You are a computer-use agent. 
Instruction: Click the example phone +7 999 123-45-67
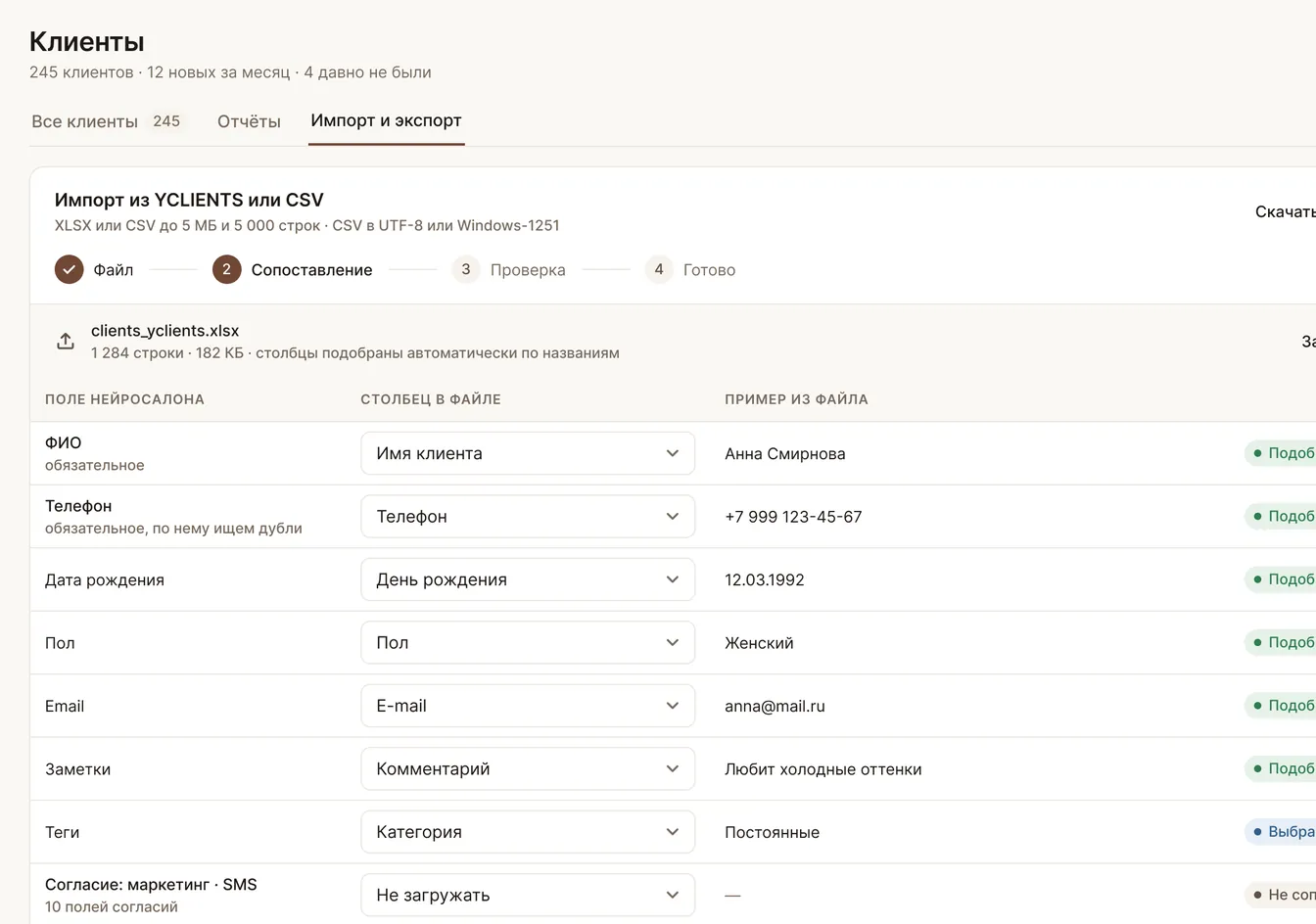[793, 517]
